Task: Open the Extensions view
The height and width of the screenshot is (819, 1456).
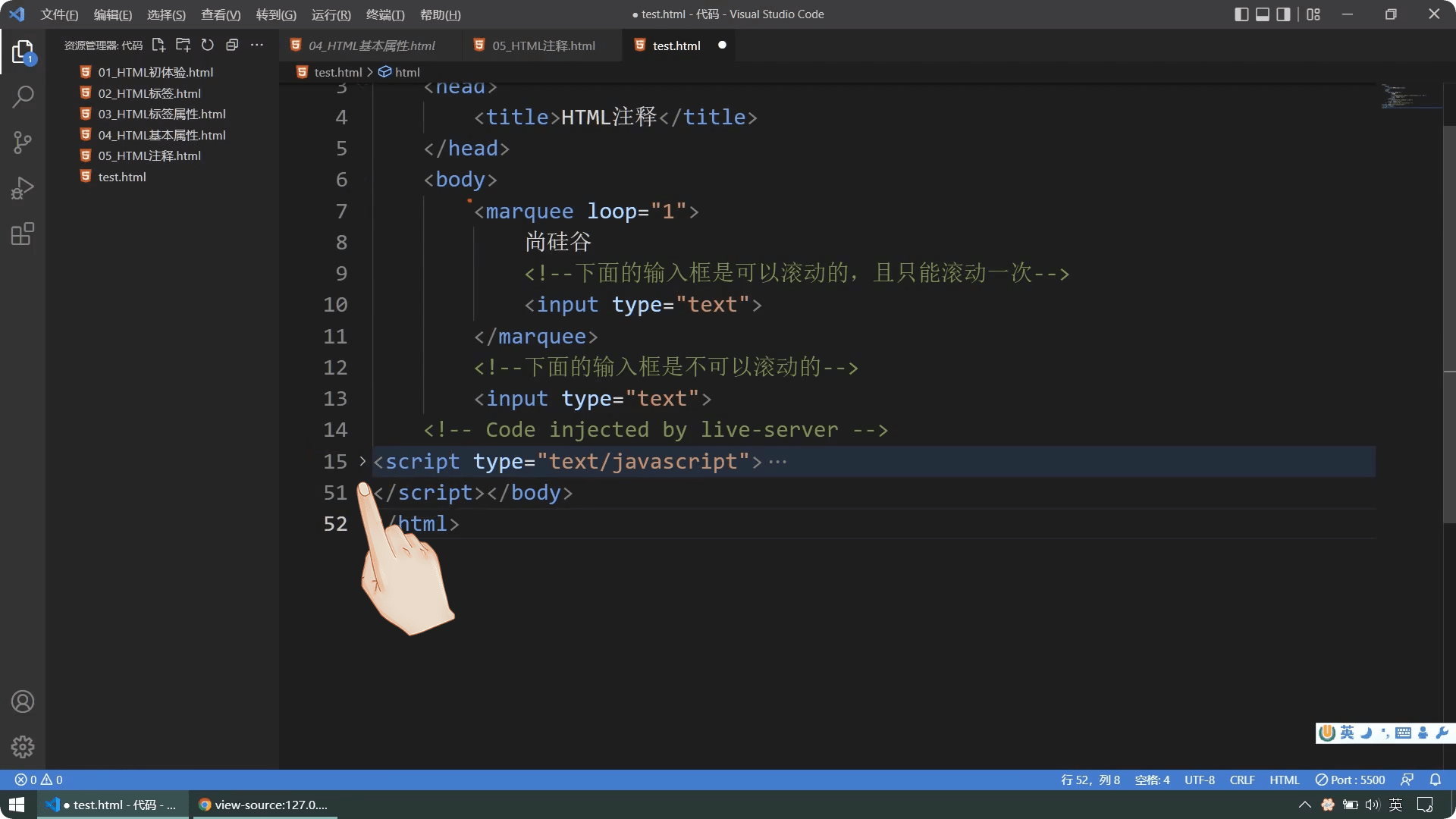Action: [23, 234]
